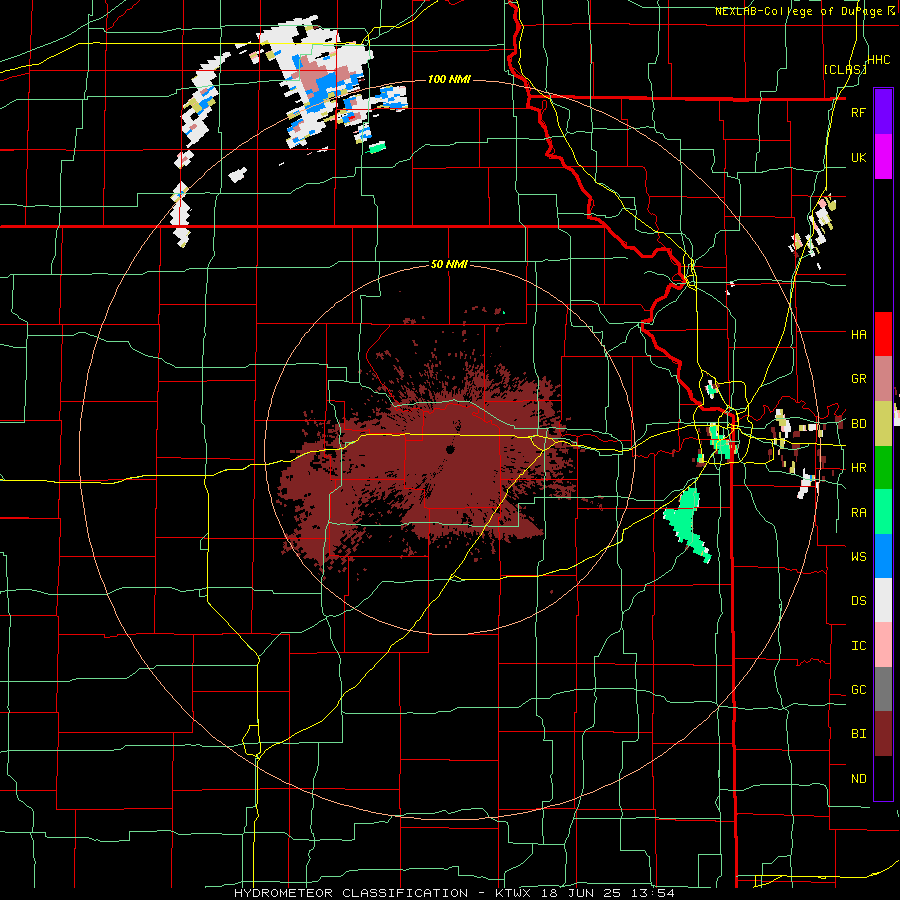The height and width of the screenshot is (900, 900).
Task: Click the red HA legend color swatch
Action: coord(883,334)
